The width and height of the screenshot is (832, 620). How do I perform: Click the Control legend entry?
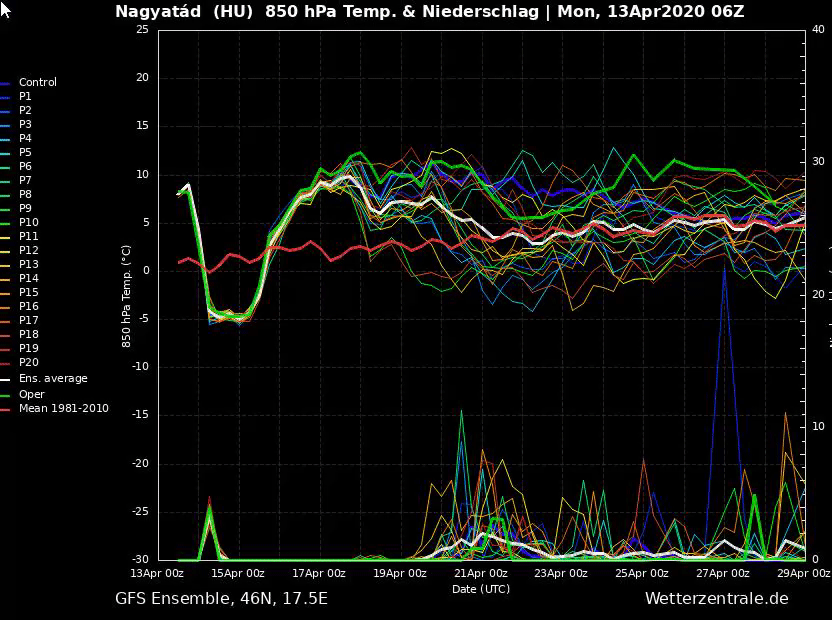pos(37,83)
